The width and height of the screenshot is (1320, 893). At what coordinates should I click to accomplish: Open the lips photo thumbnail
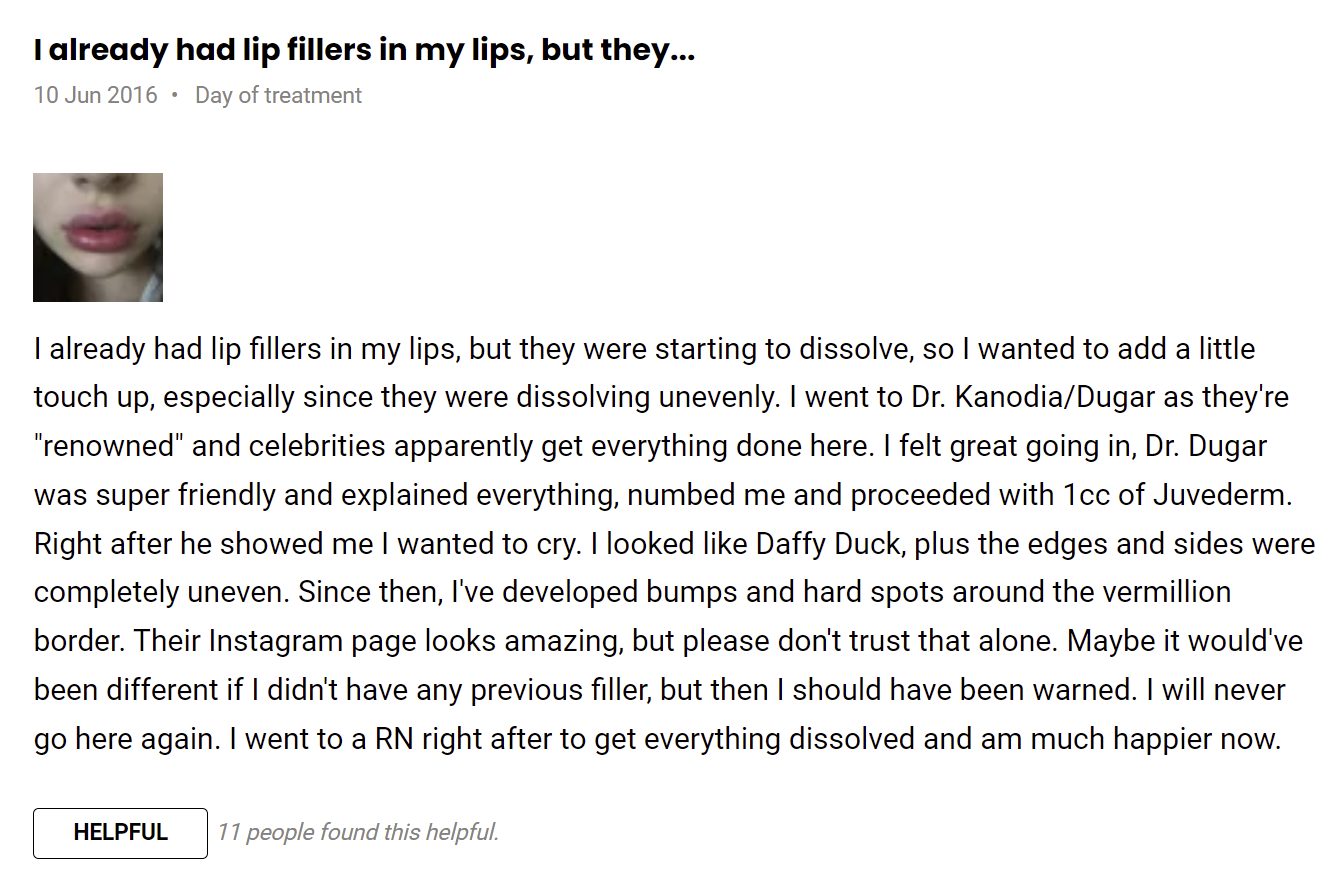point(98,237)
